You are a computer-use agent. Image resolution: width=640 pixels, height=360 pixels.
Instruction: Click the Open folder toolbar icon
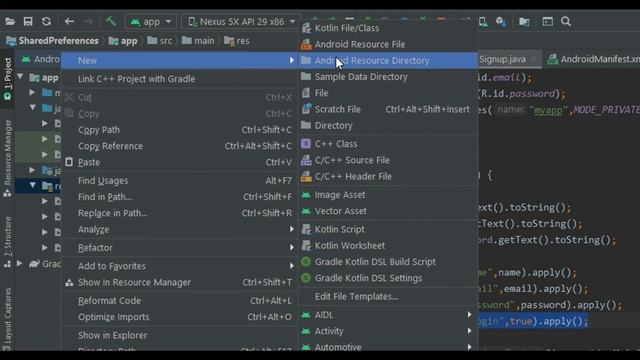(x=10, y=21)
